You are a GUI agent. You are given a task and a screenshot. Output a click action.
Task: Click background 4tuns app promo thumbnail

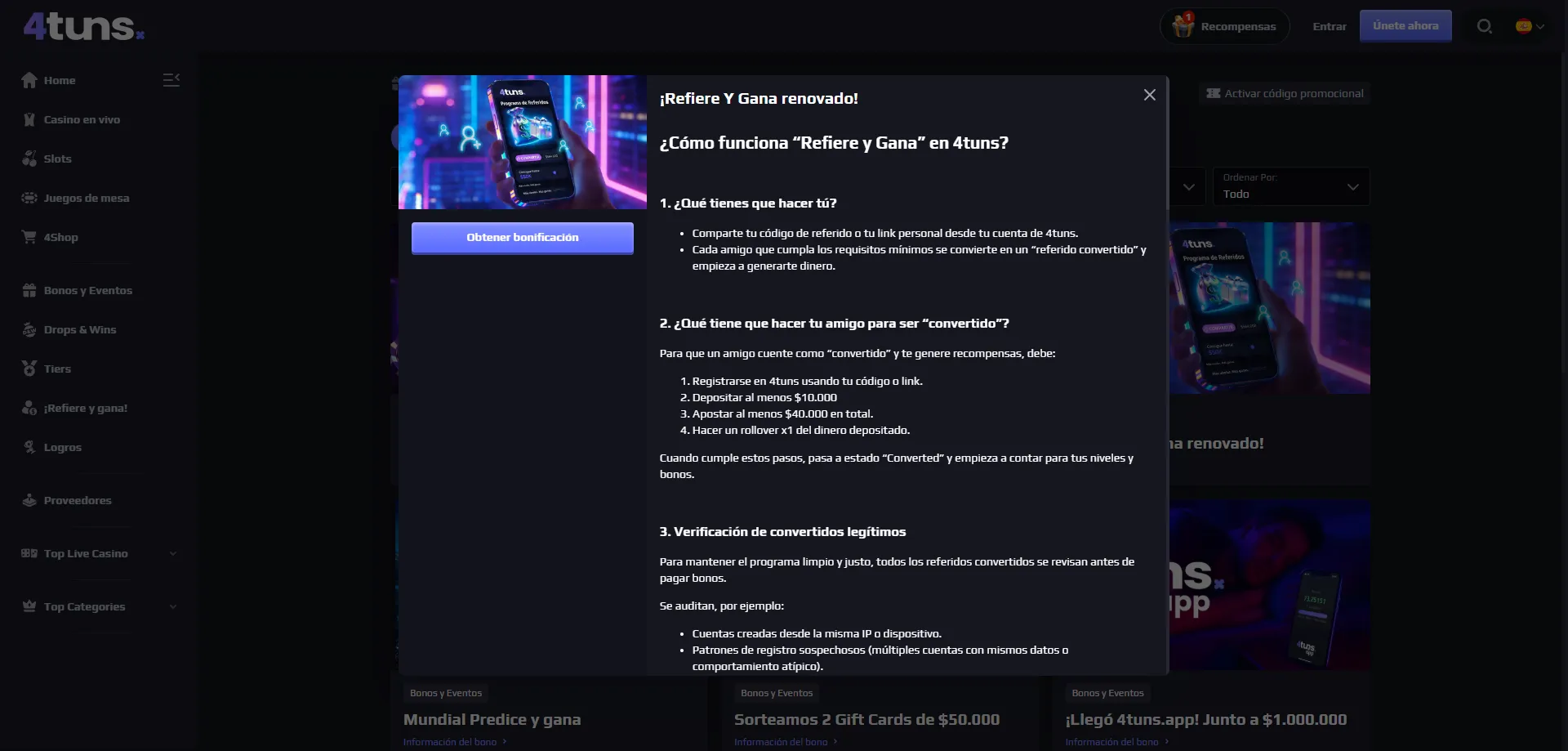tap(1270, 585)
